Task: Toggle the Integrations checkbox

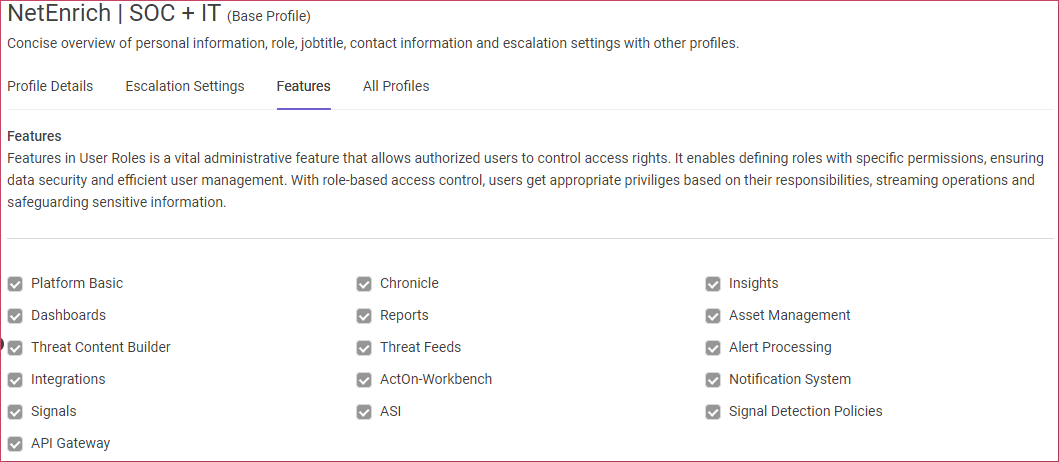Action: (16, 380)
